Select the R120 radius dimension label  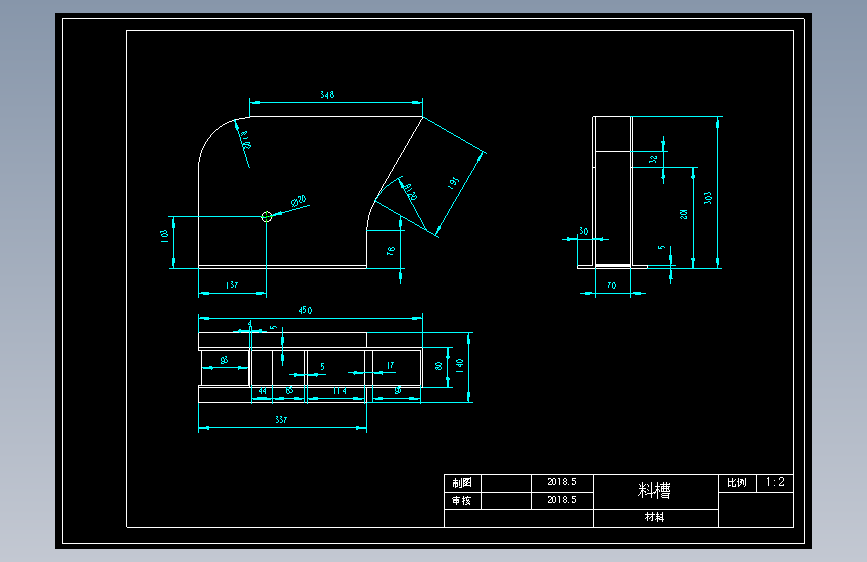(x=410, y=191)
